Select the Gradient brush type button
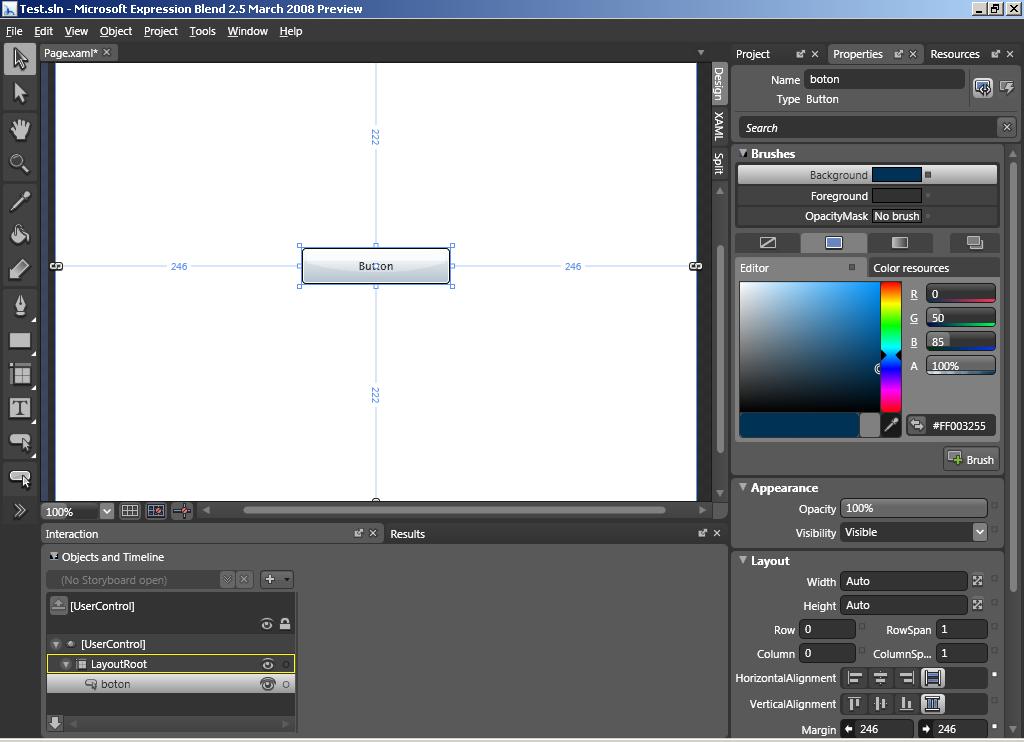The width and height of the screenshot is (1024, 742). [900, 243]
